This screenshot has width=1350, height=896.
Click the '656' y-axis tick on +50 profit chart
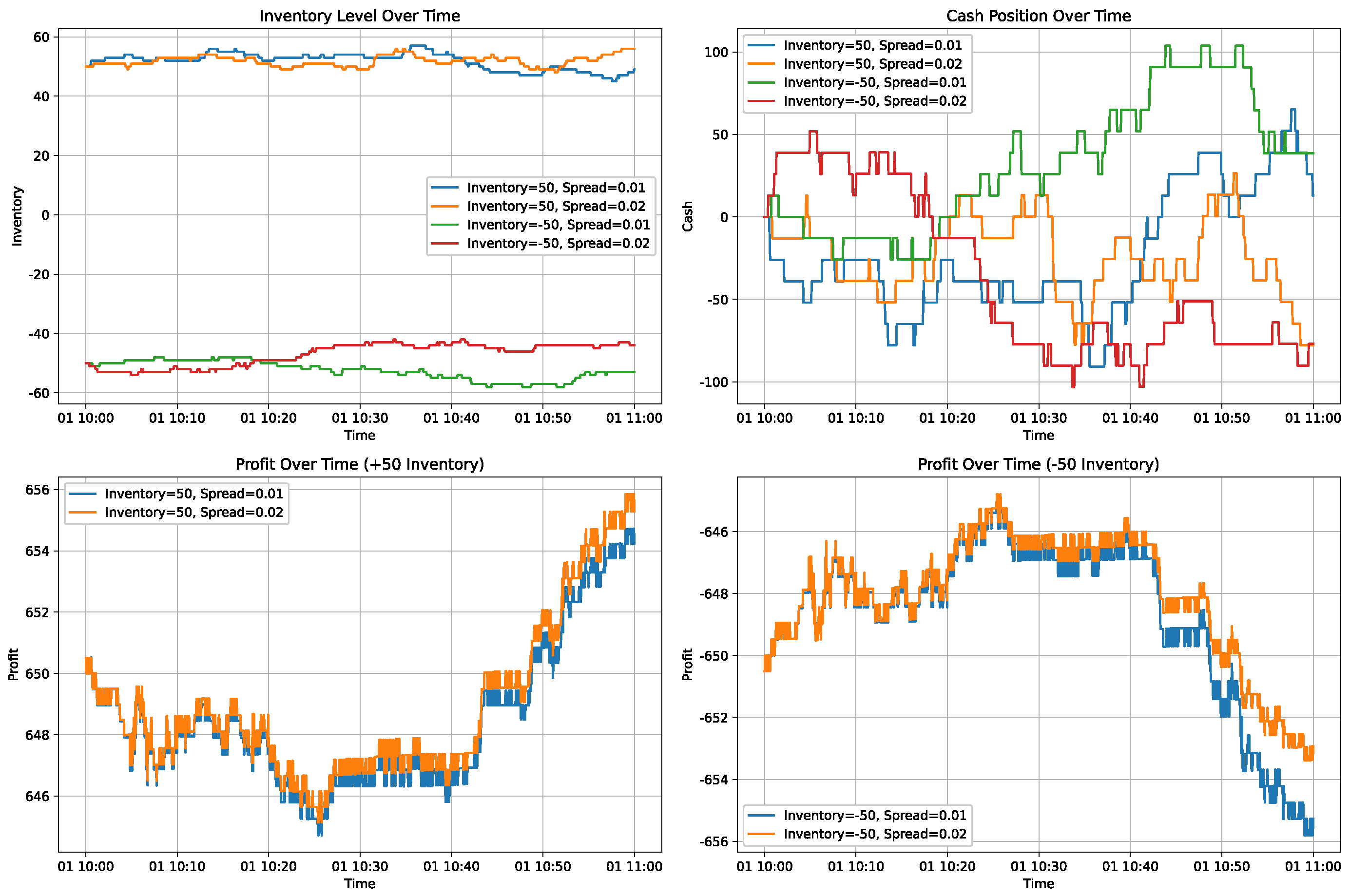pyautogui.click(x=38, y=490)
